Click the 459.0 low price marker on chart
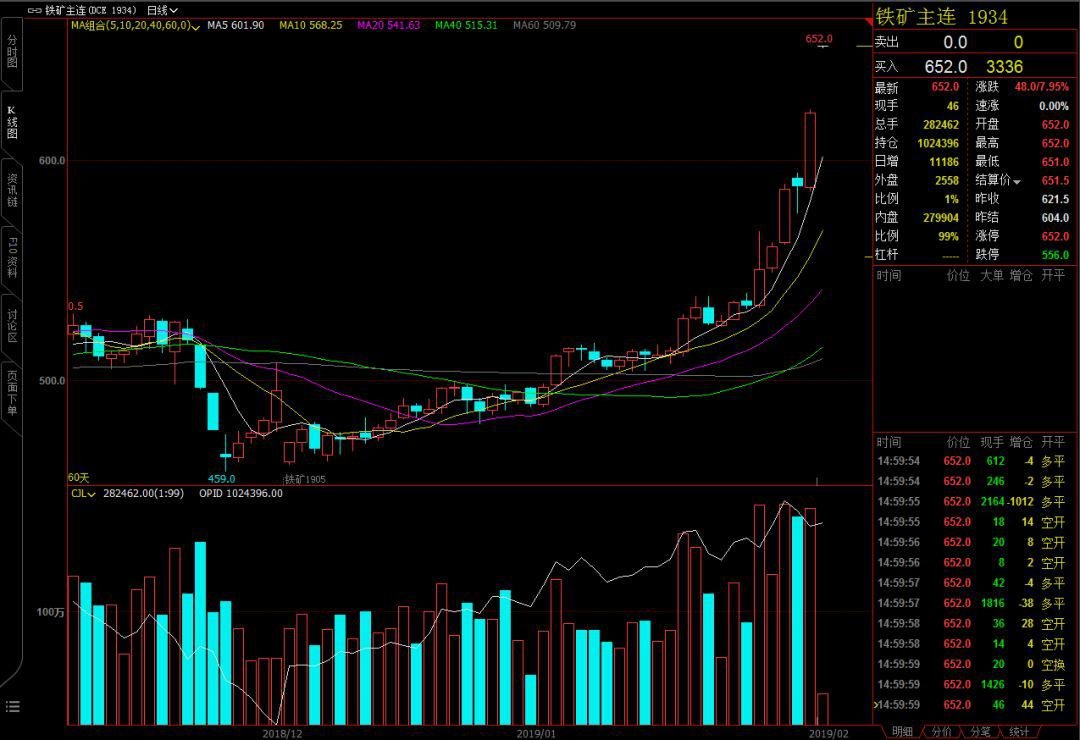1080x740 pixels. [222, 478]
